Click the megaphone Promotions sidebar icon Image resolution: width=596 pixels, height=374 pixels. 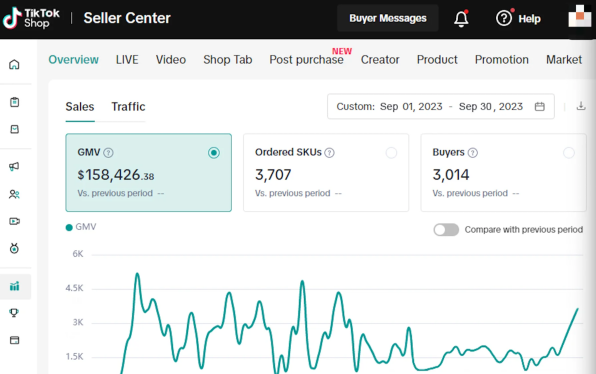click(14, 166)
